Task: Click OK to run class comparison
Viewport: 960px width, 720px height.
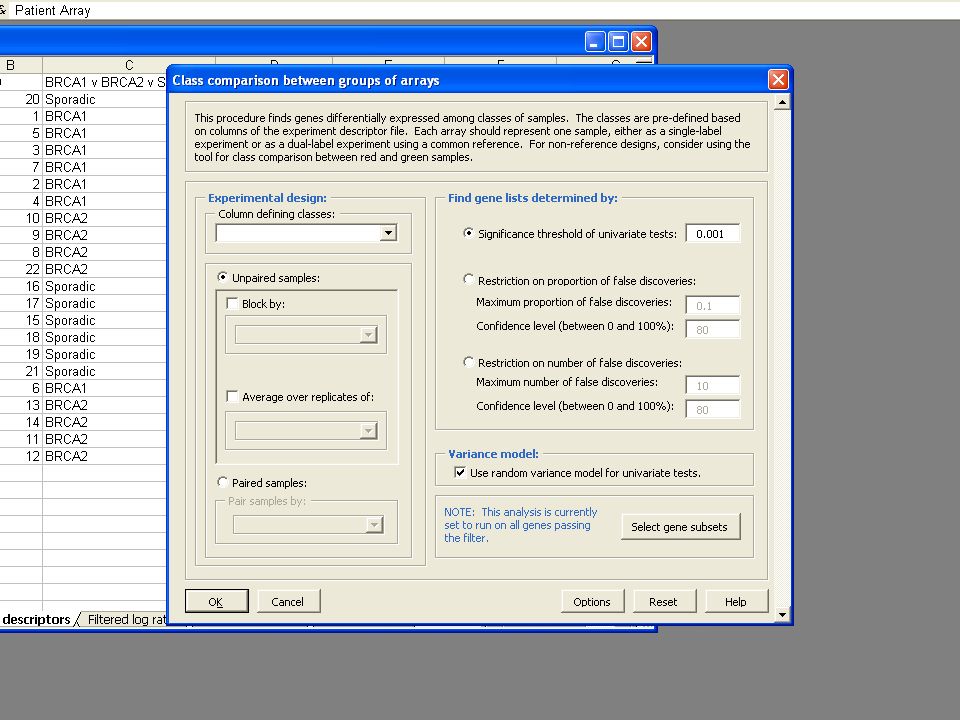Action: (217, 601)
